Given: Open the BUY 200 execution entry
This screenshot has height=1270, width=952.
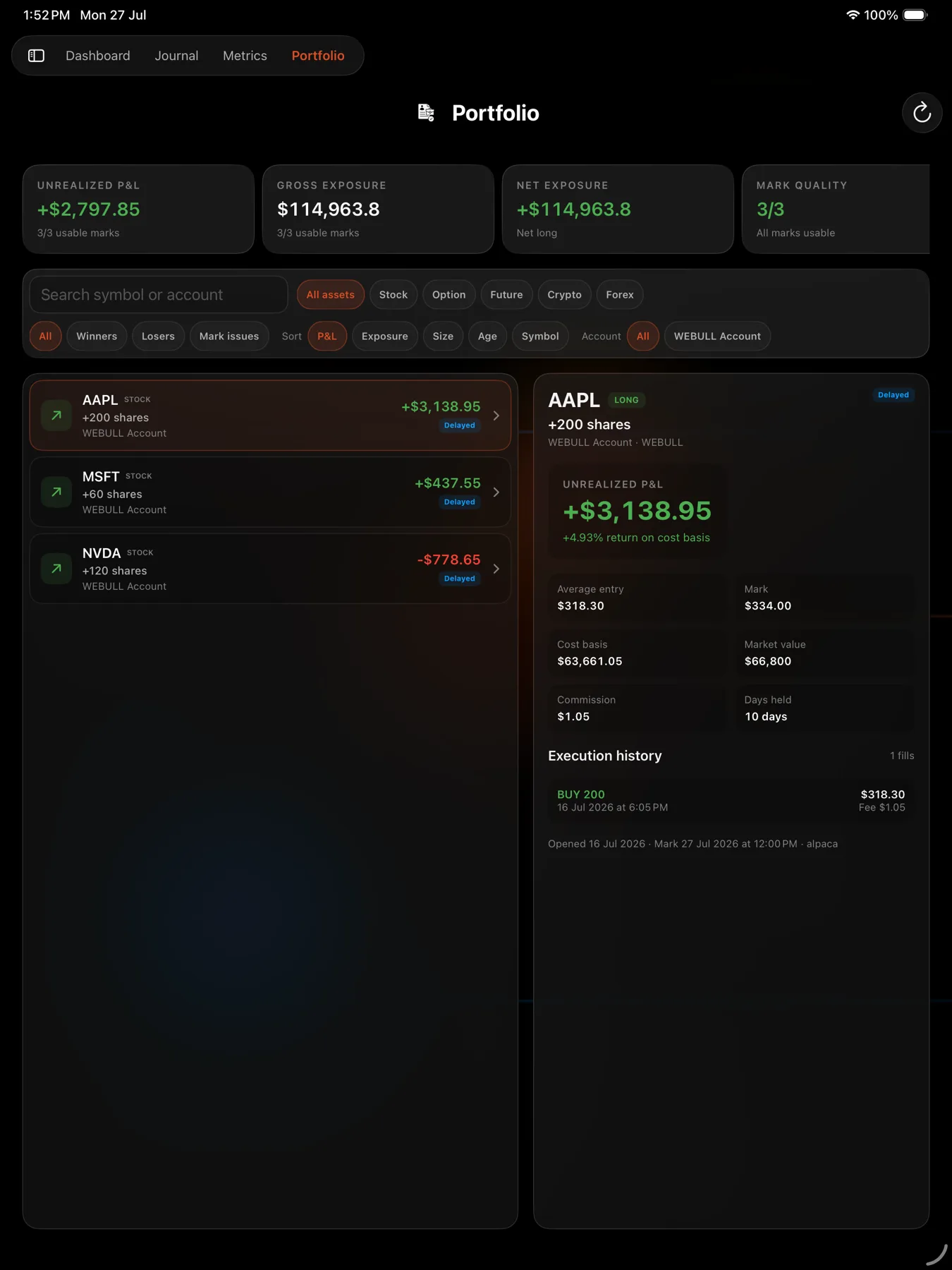Looking at the screenshot, I should (731, 800).
